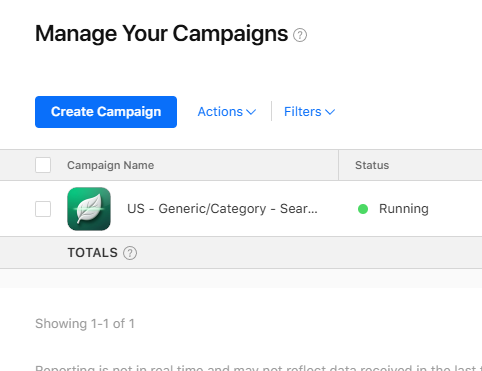
Task: Click the help icon beside Manage Your Campaigns
Action: coord(300,35)
